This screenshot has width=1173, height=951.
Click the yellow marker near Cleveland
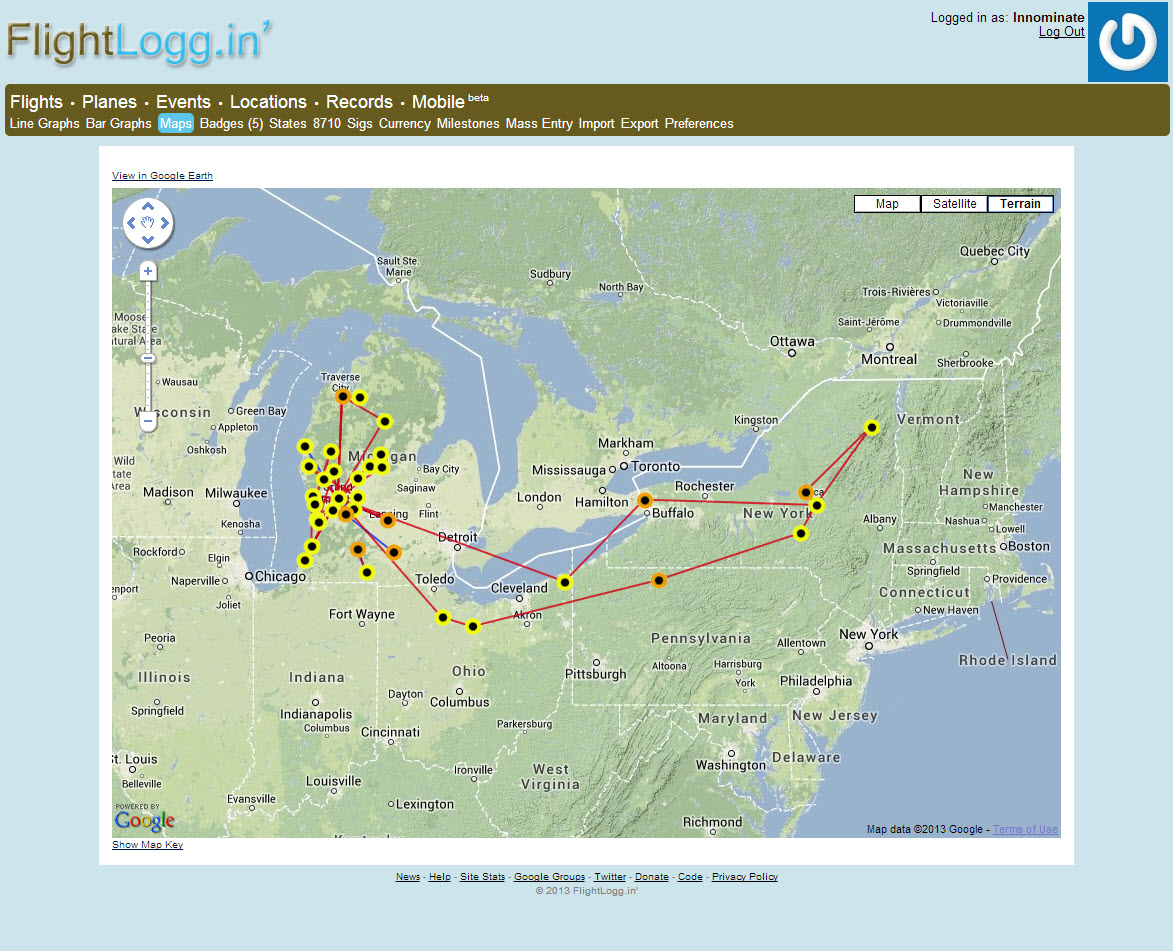point(565,582)
